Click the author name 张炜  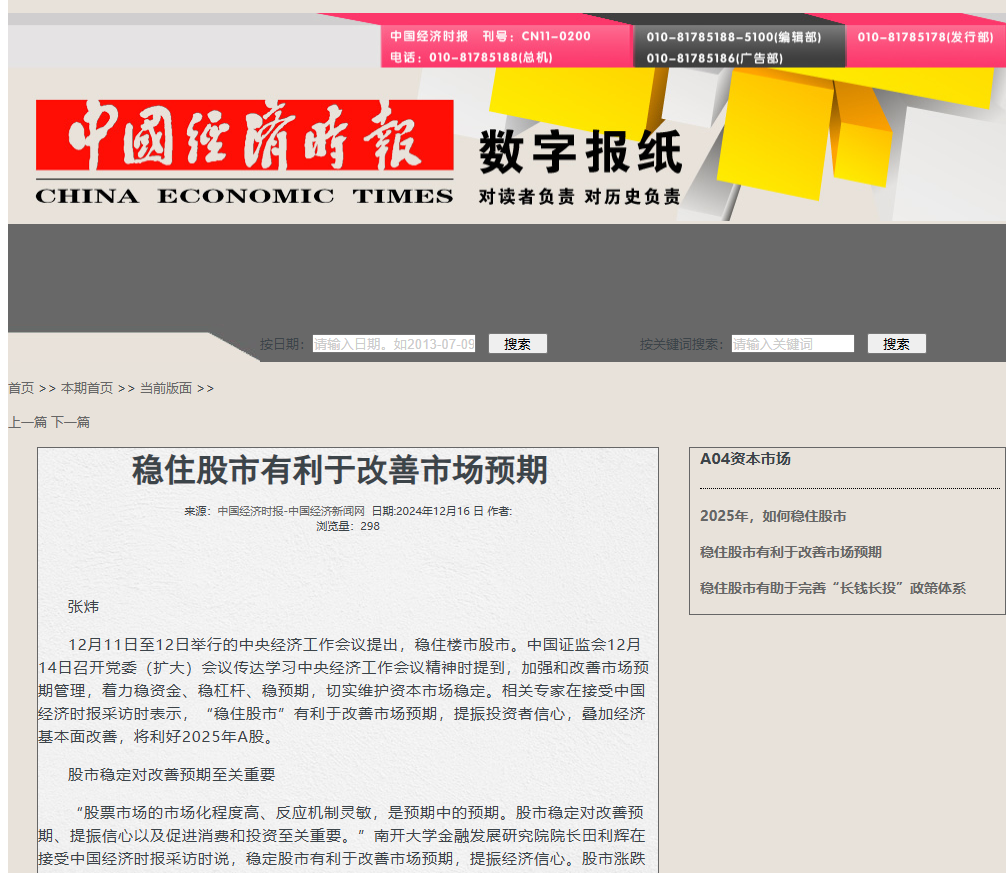coord(83,607)
